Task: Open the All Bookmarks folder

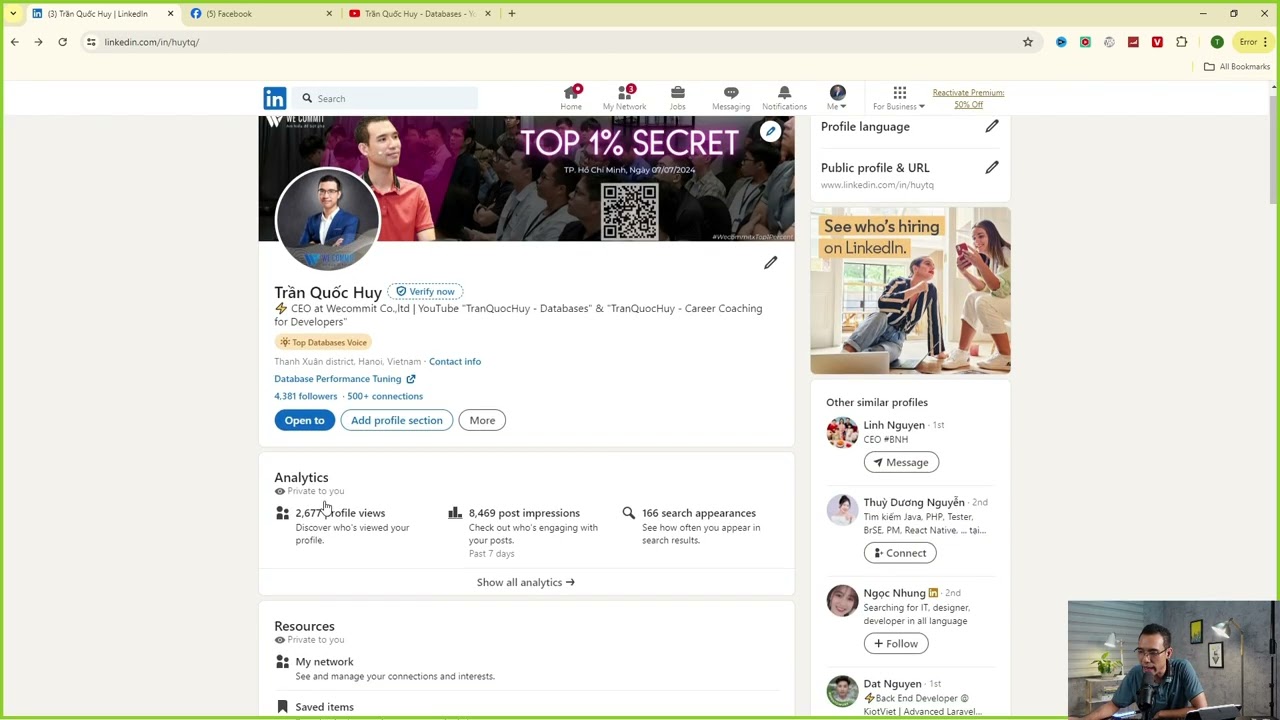Action: tap(1237, 67)
